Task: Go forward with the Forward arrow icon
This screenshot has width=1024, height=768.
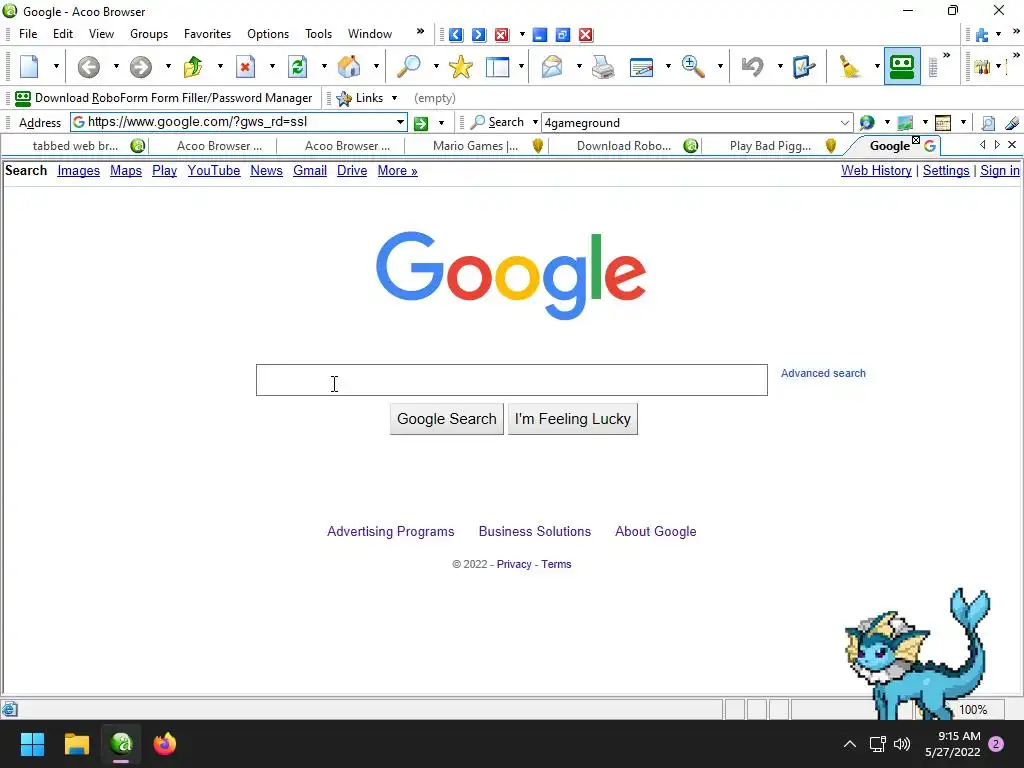Action: pos(140,67)
